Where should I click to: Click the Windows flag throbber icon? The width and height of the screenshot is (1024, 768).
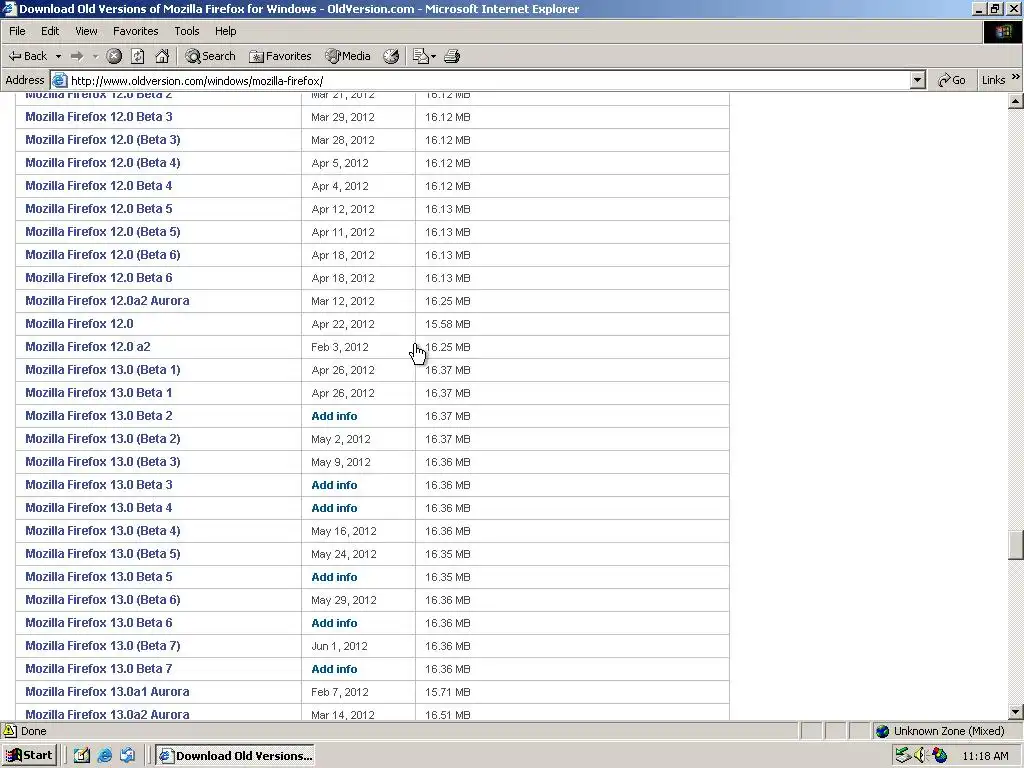[x=1002, y=31]
